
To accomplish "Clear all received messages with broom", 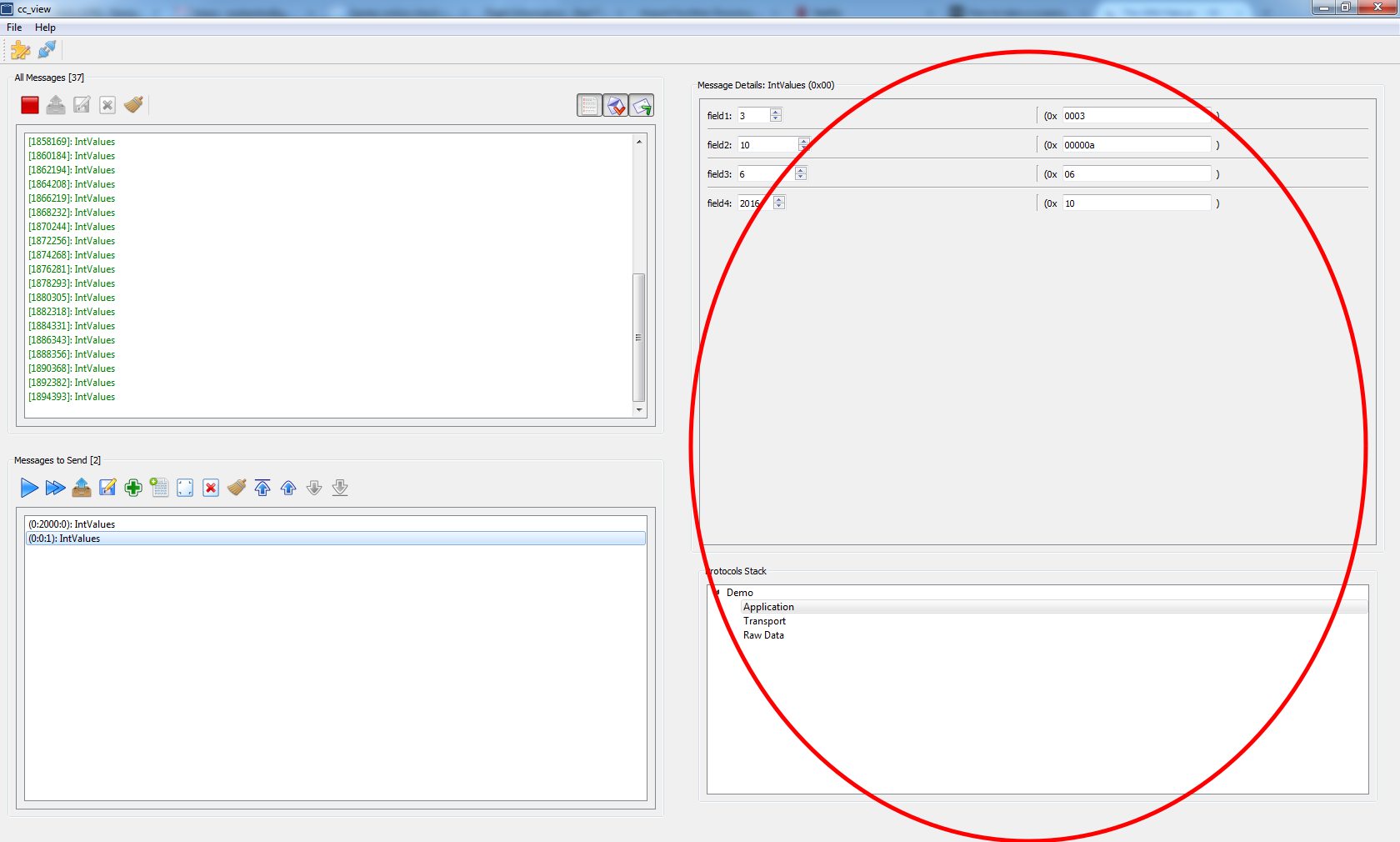I will point(133,105).
